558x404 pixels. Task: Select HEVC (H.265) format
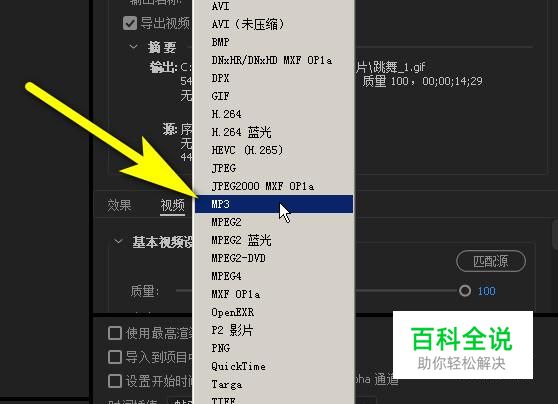[x=274, y=150]
